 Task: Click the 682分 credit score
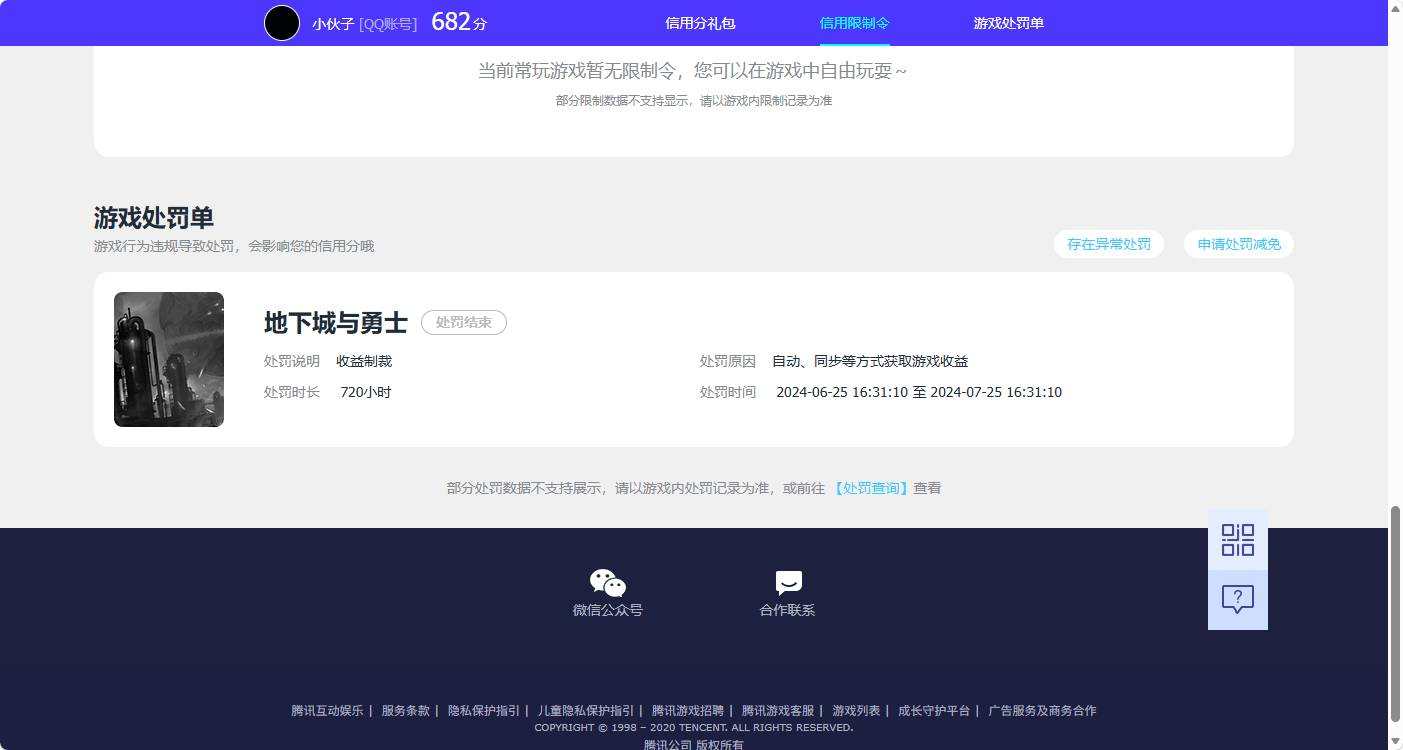459,22
